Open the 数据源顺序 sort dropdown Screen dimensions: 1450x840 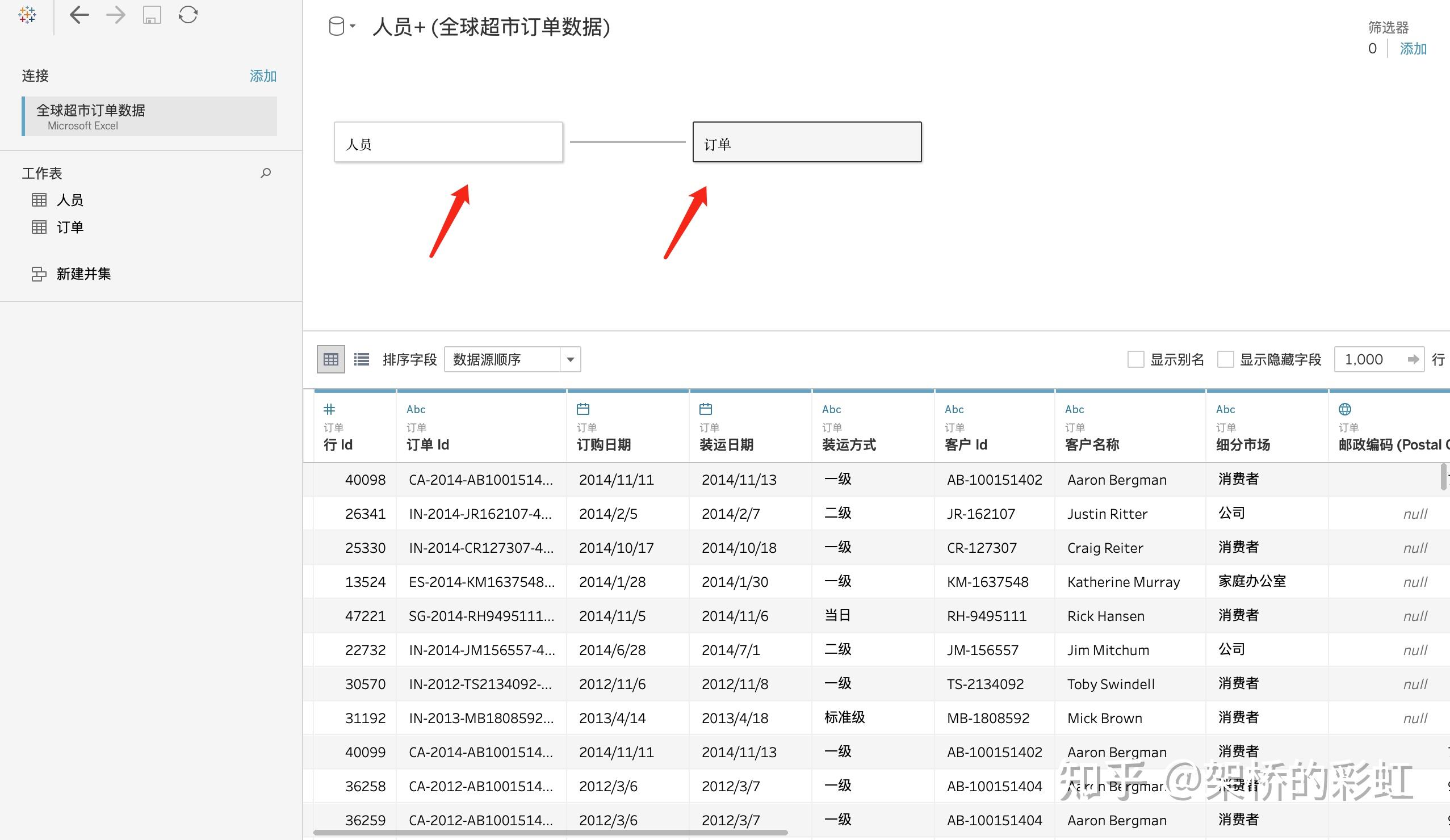tap(512, 360)
